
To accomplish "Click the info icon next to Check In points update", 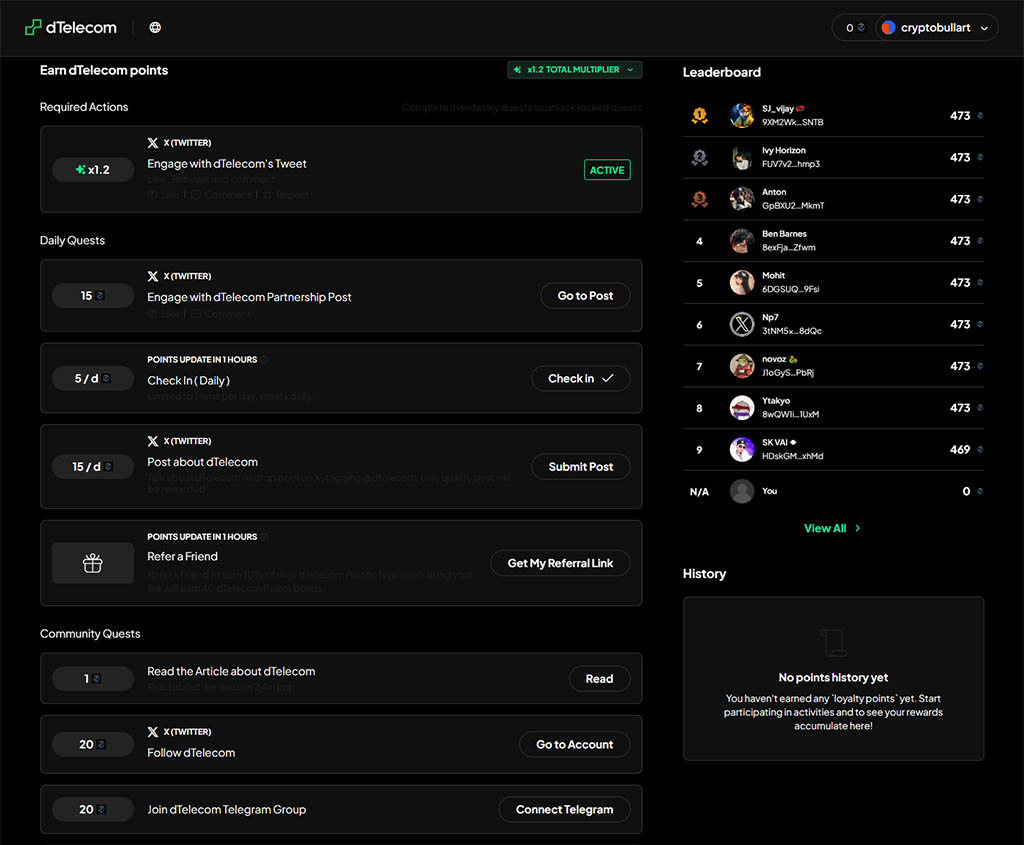I will [265, 360].
